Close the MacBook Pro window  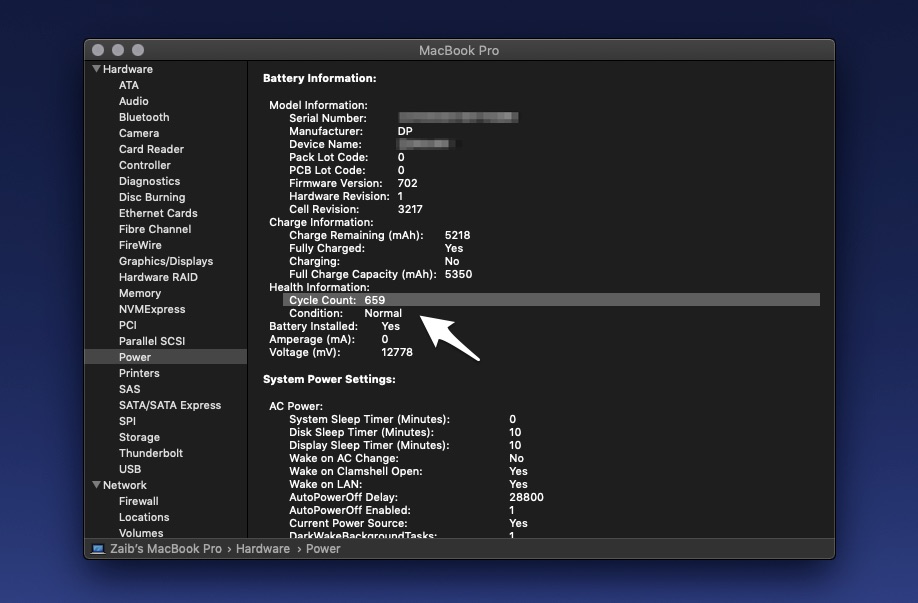98,50
